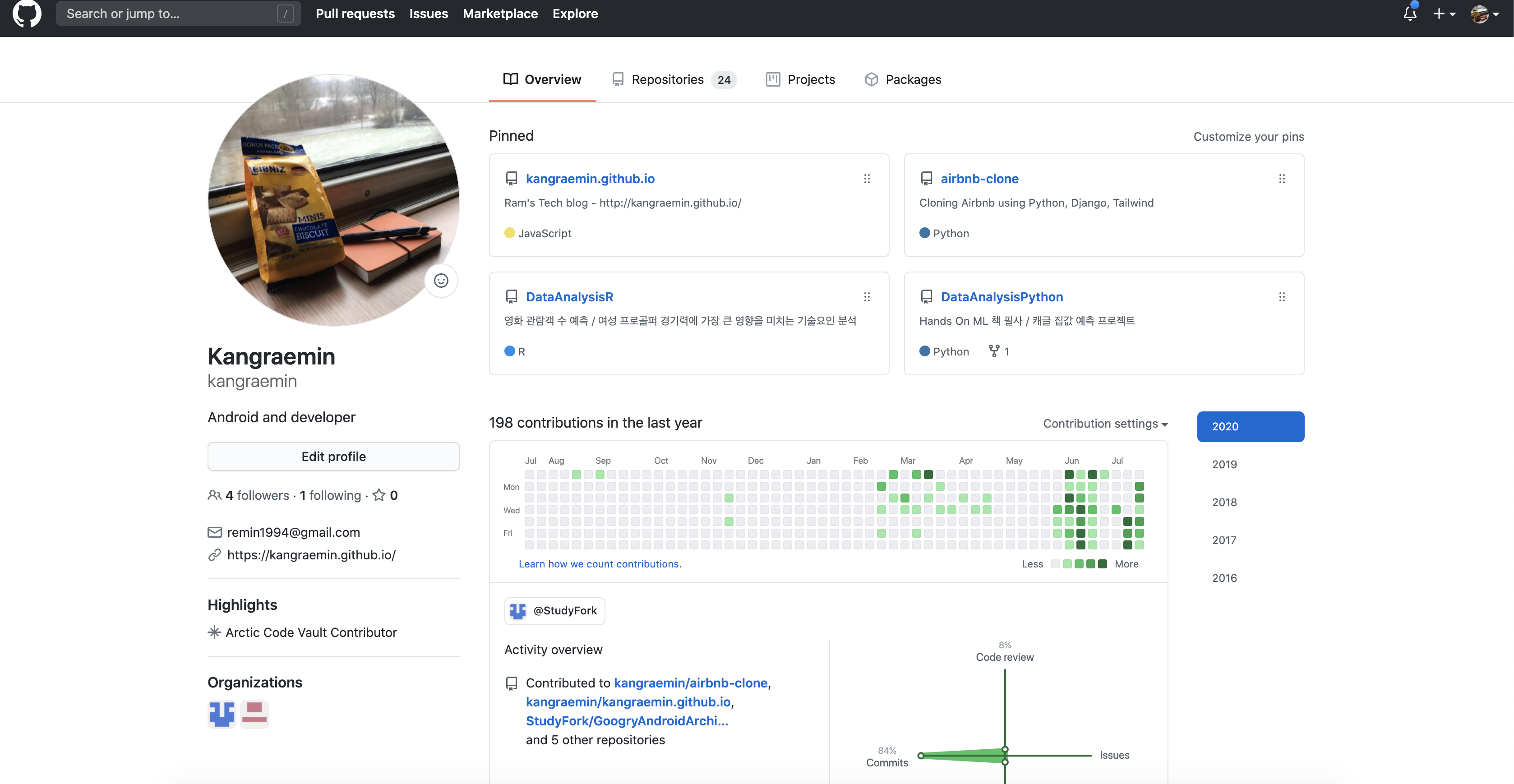Click the Repositories count badge 24
Image resolution: width=1514 pixels, height=784 pixels.
pyautogui.click(x=724, y=80)
